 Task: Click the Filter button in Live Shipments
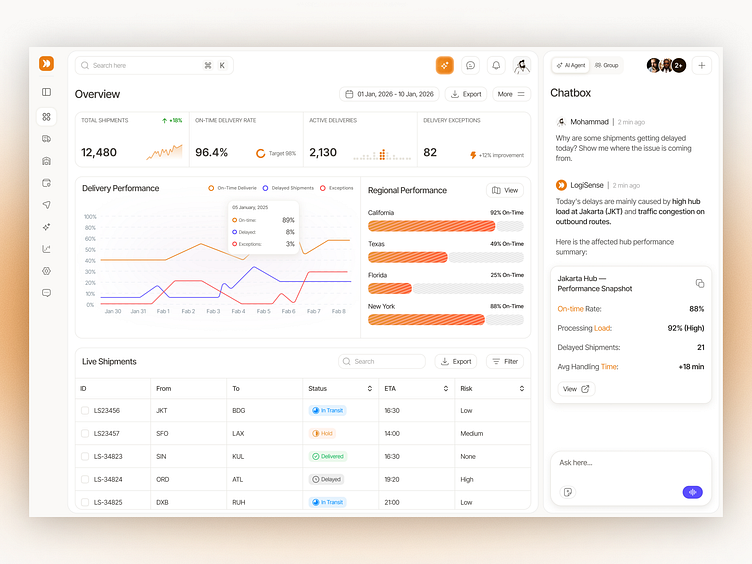click(x=505, y=362)
